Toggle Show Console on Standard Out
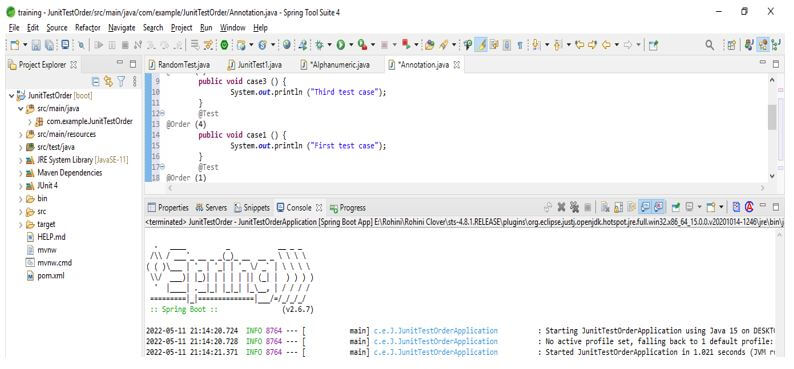Screen dimensions: 794x369 pos(646,207)
